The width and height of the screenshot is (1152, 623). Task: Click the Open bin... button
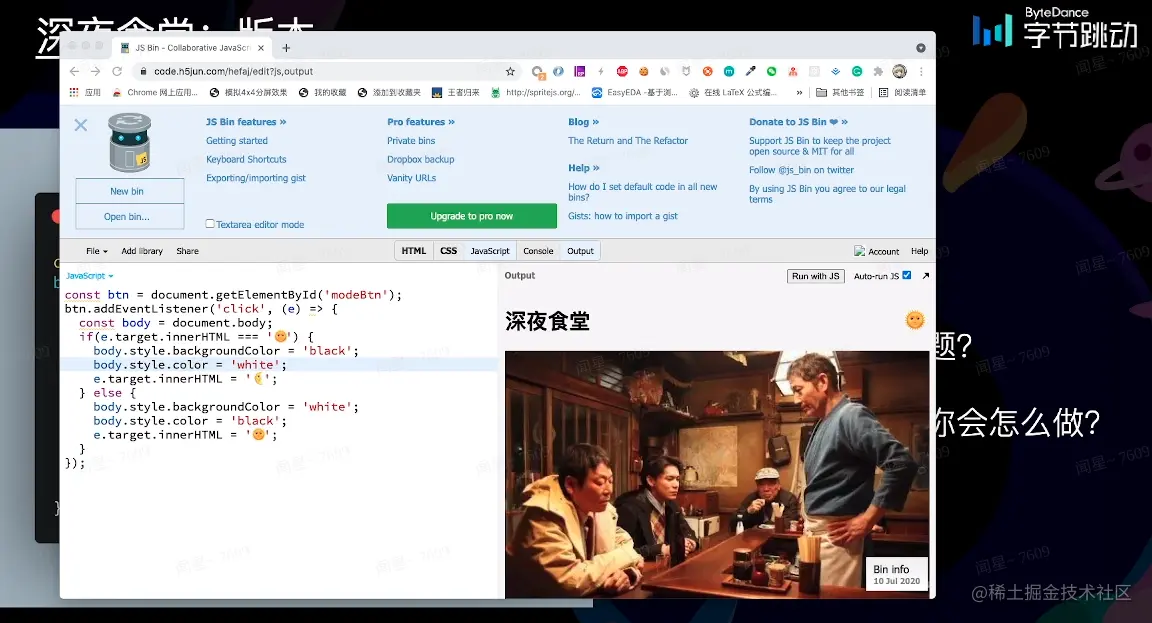tap(129, 217)
